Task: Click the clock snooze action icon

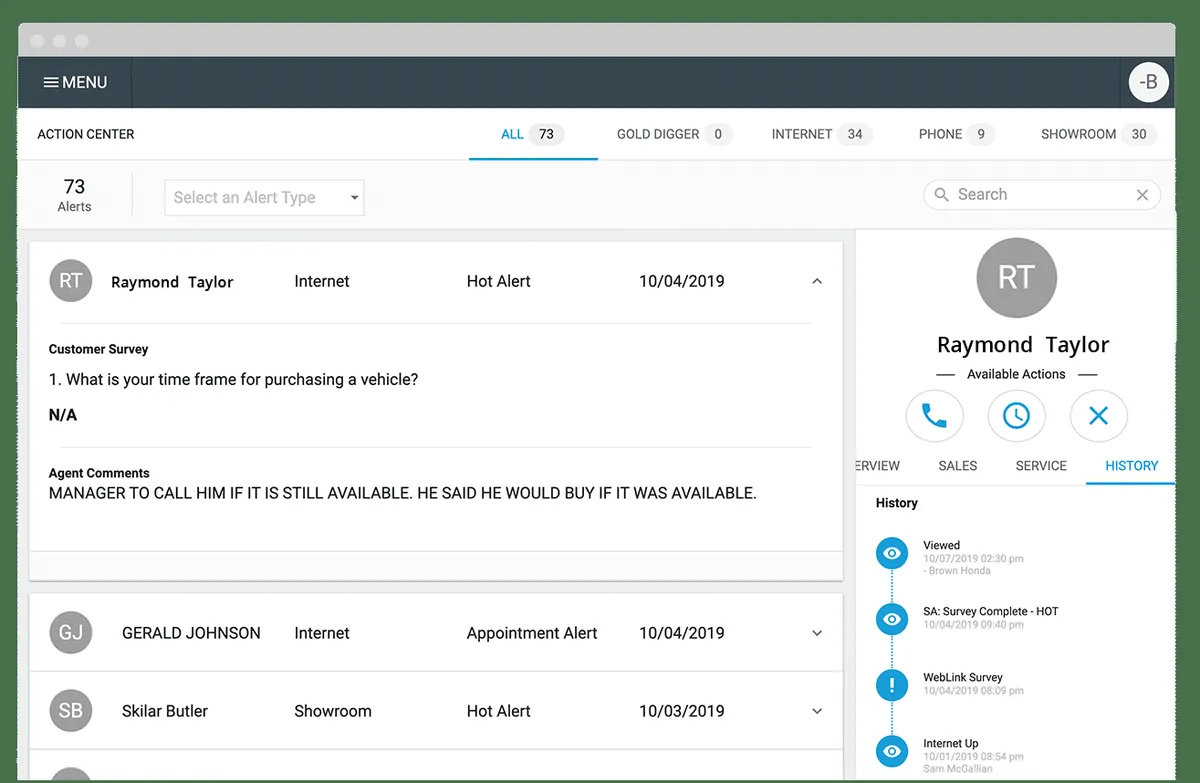Action: click(x=1016, y=415)
